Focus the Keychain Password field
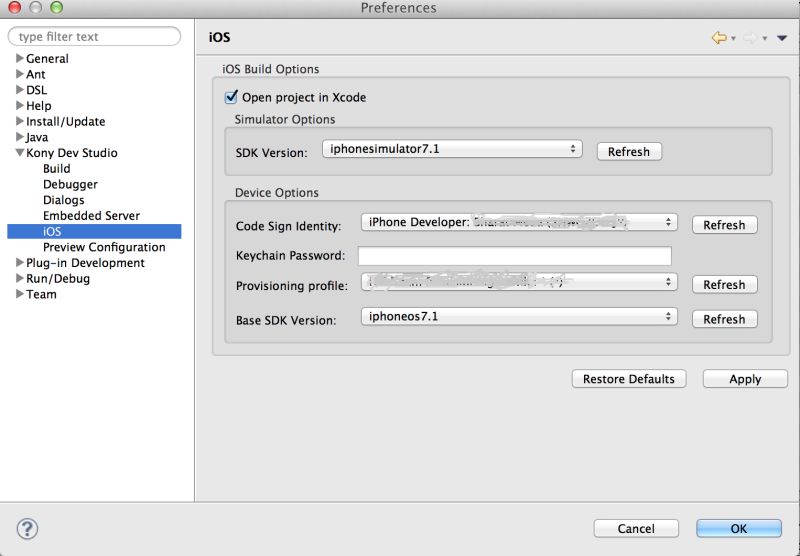 coord(514,256)
